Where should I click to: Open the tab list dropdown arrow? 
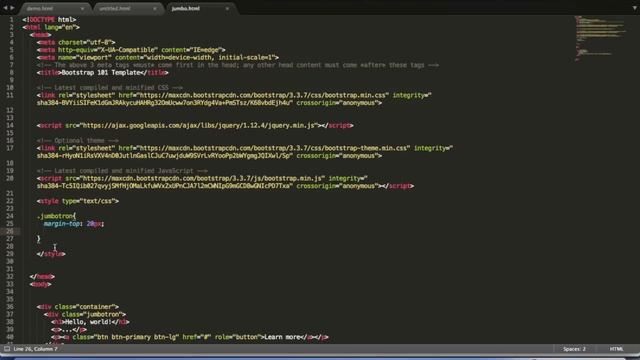tap(634, 8)
